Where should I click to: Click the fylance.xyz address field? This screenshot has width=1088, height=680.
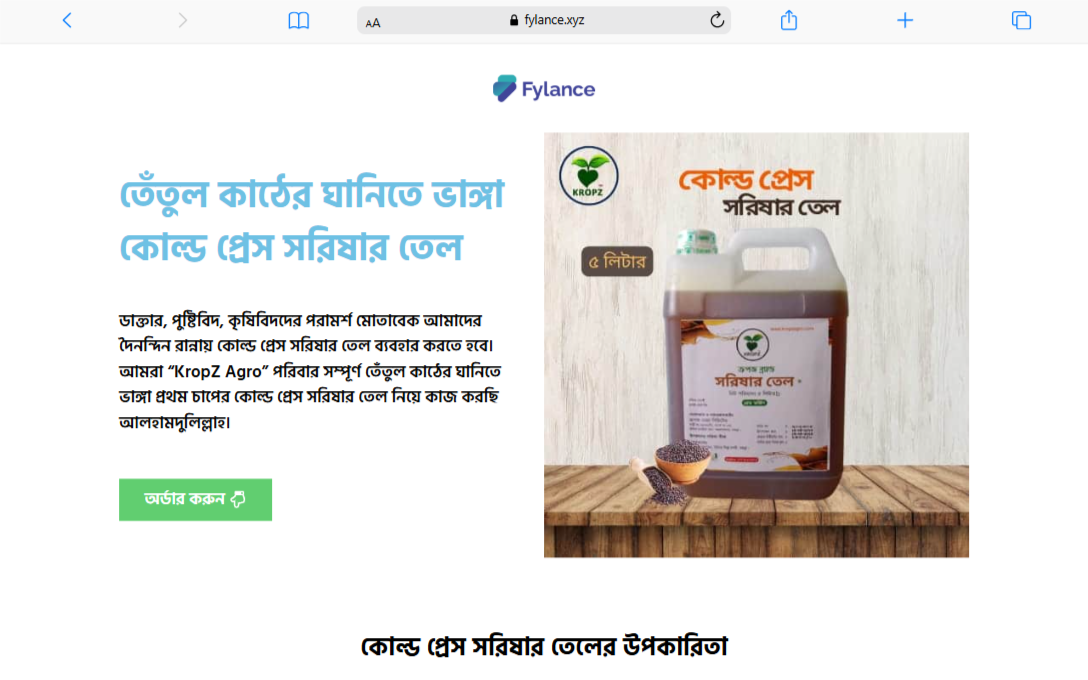pyautogui.click(x=543, y=20)
